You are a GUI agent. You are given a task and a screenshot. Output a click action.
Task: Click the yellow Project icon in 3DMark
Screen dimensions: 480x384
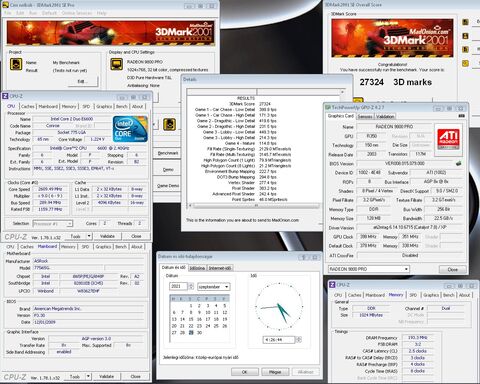[x=16, y=64]
